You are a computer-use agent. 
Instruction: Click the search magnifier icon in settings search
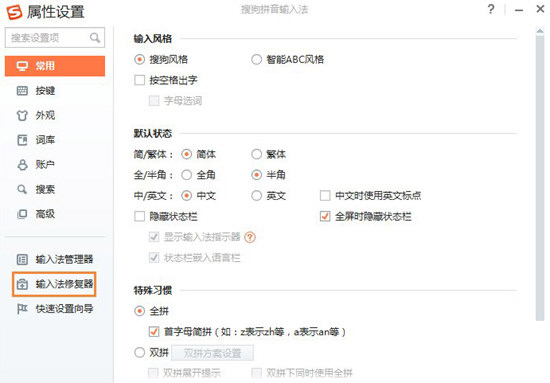point(95,38)
